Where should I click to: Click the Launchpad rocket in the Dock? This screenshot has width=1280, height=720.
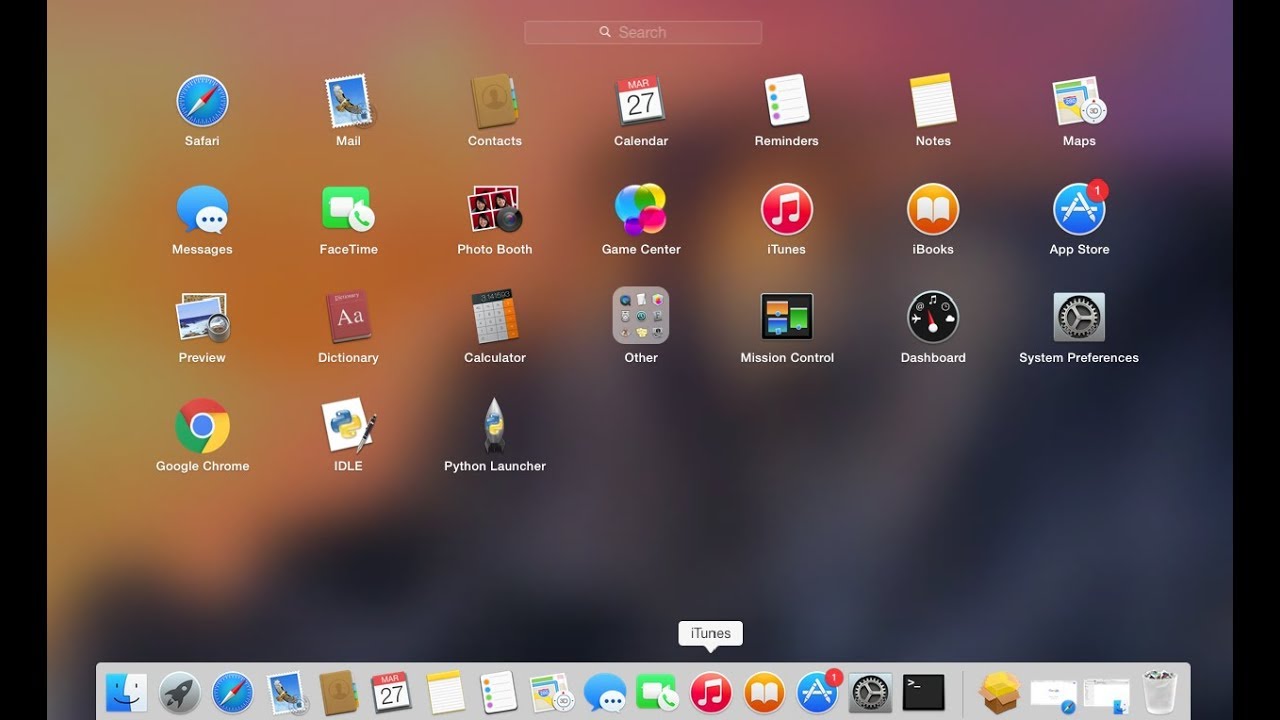click(x=180, y=692)
